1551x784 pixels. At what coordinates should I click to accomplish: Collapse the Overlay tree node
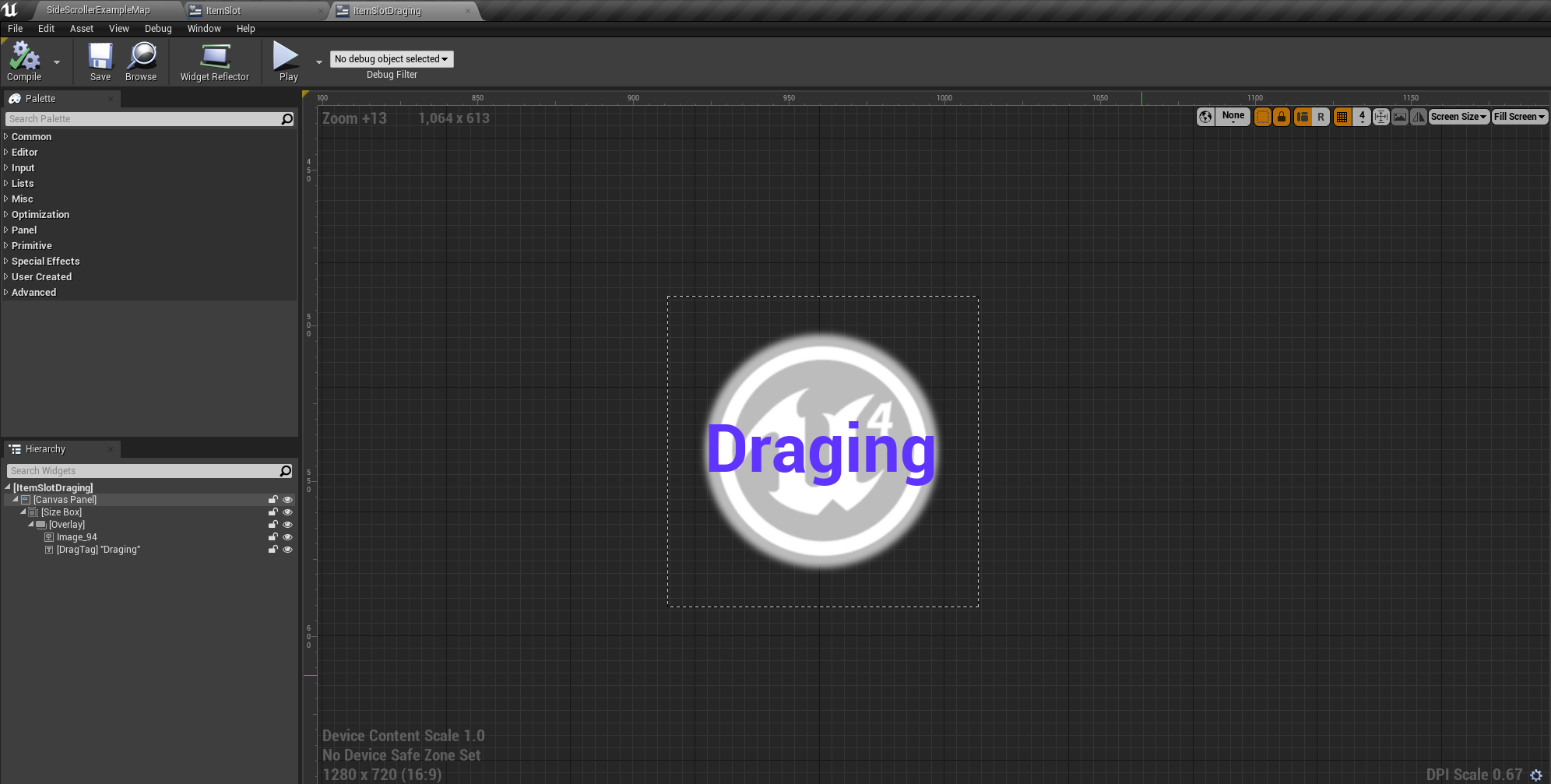click(x=31, y=525)
